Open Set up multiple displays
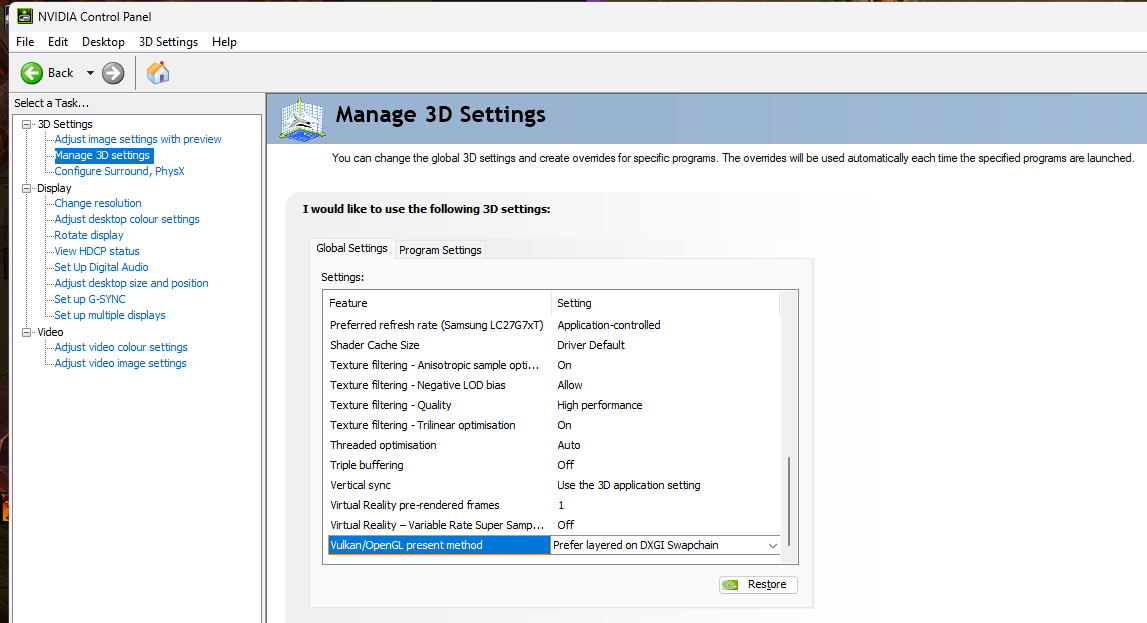Image resolution: width=1147 pixels, height=623 pixels. tap(110, 315)
